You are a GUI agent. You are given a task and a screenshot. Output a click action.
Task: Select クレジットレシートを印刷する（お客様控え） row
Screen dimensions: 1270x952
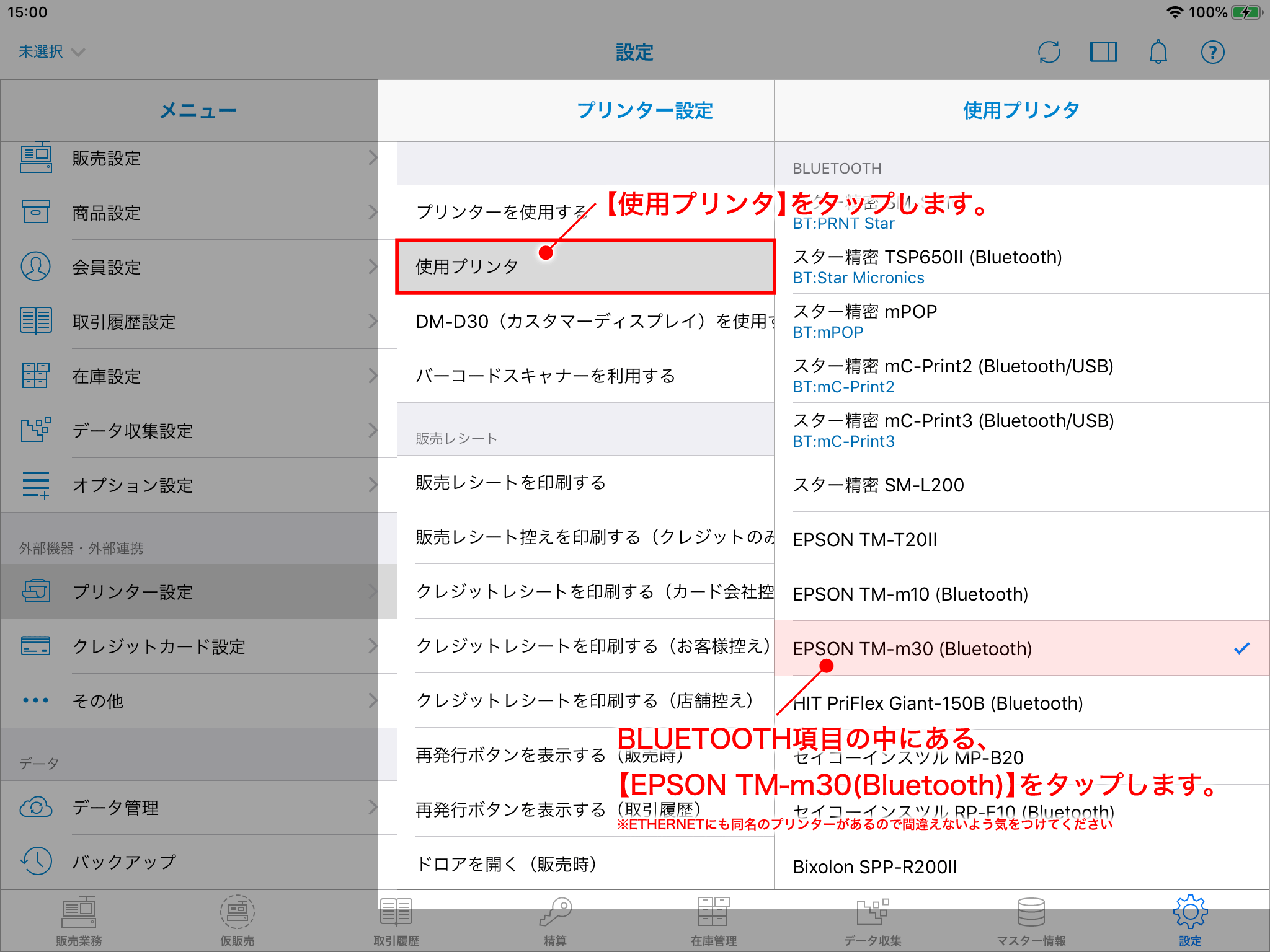click(585, 646)
